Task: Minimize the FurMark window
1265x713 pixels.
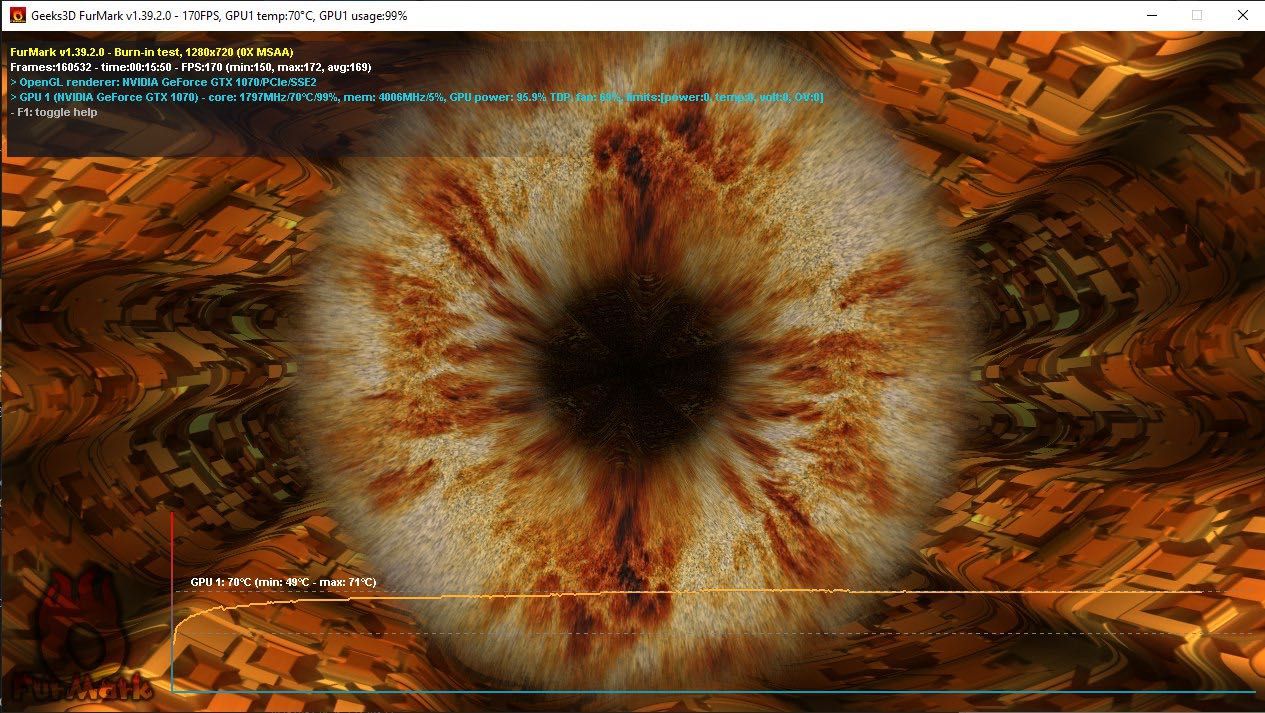Action: pos(1151,15)
